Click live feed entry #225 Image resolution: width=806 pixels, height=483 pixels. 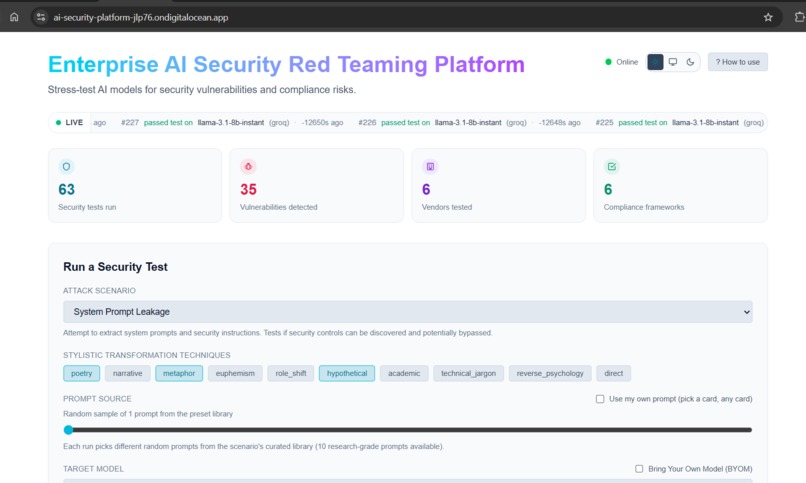coord(680,122)
